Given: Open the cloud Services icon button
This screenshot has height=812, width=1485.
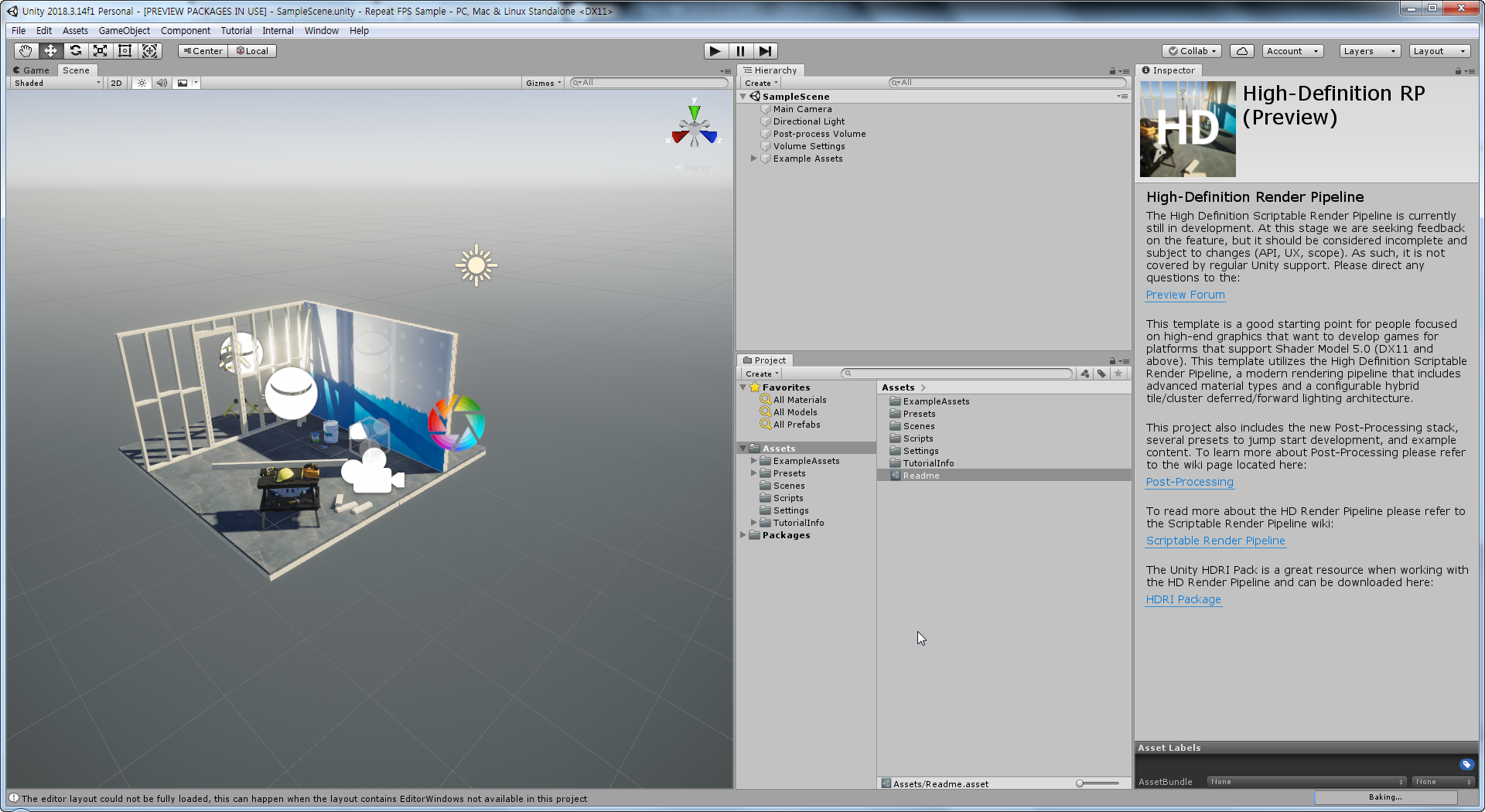Looking at the screenshot, I should [1242, 51].
